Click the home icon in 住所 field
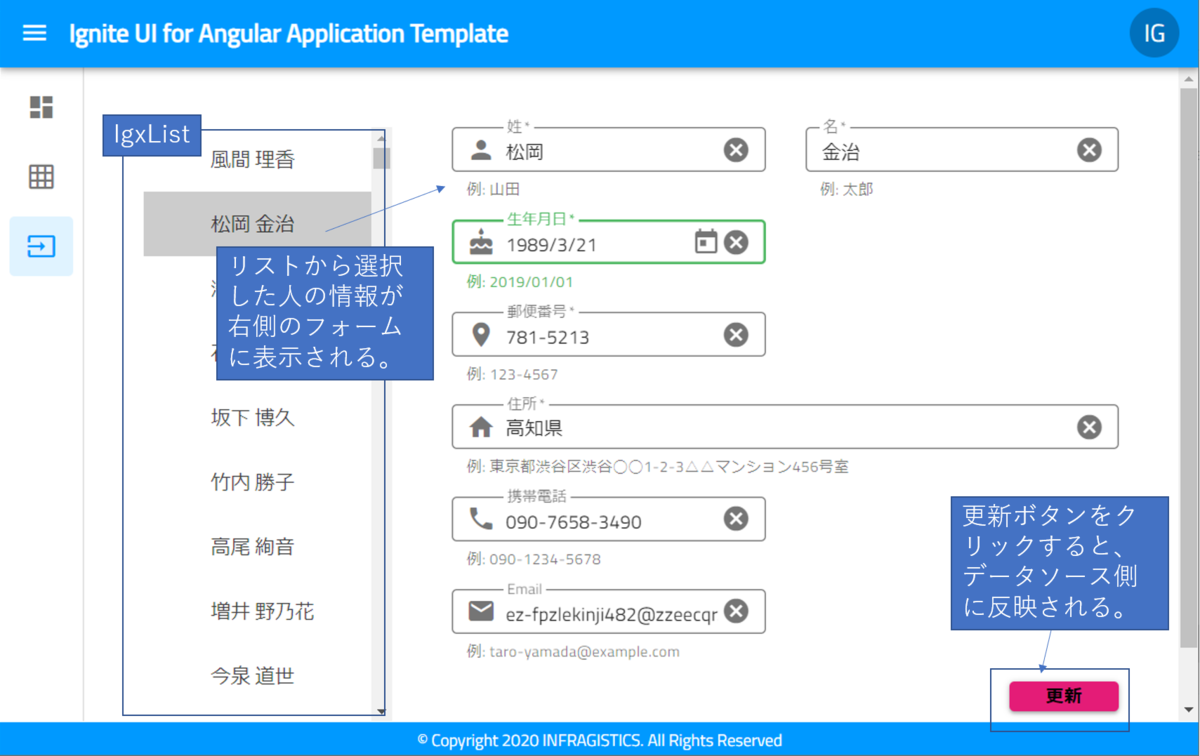This screenshot has width=1200, height=756. pos(481,427)
